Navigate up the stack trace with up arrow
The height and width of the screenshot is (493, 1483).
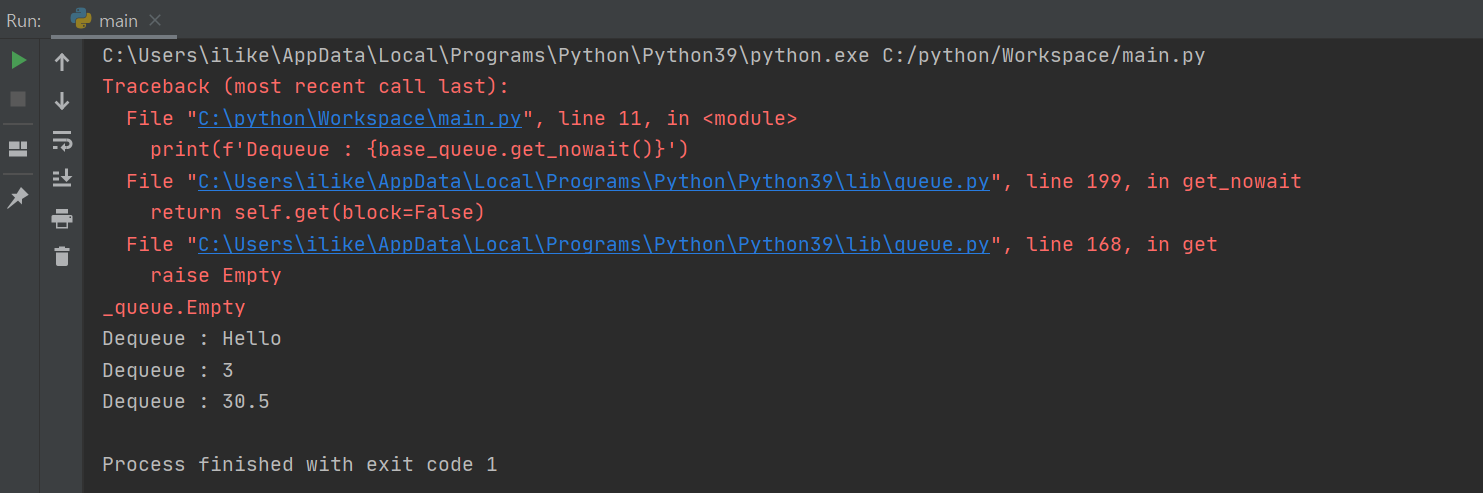click(62, 63)
